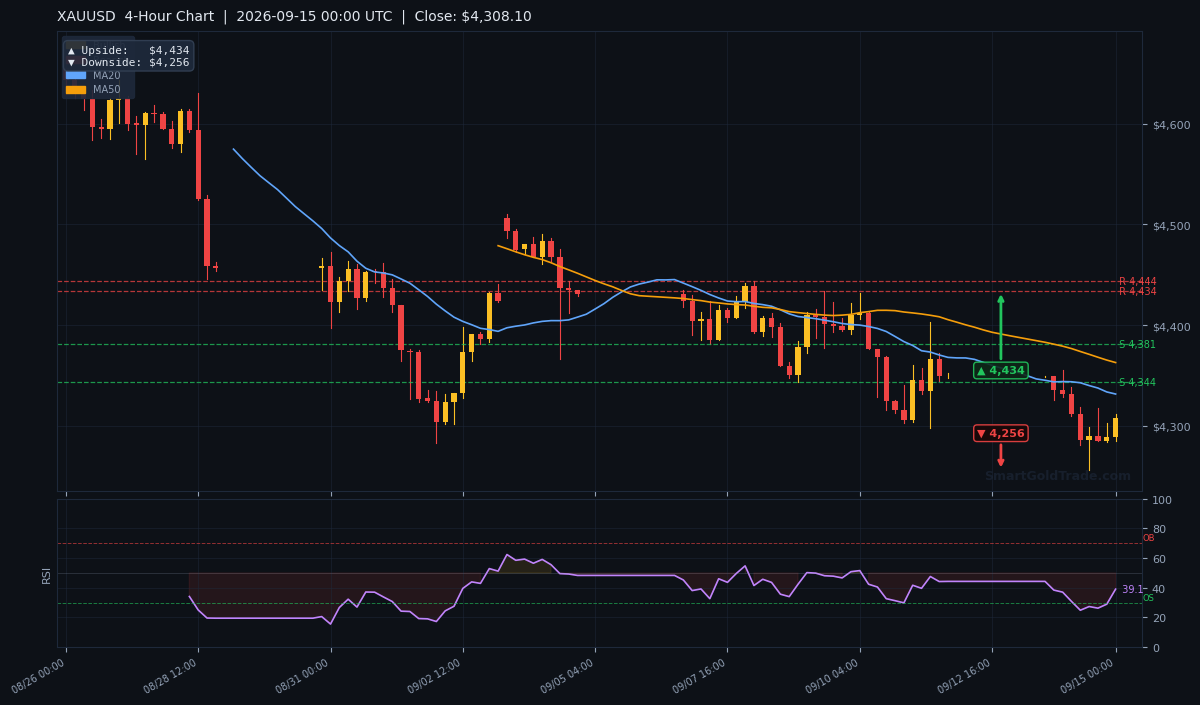Click the OS oversold marker label

click(1148, 598)
